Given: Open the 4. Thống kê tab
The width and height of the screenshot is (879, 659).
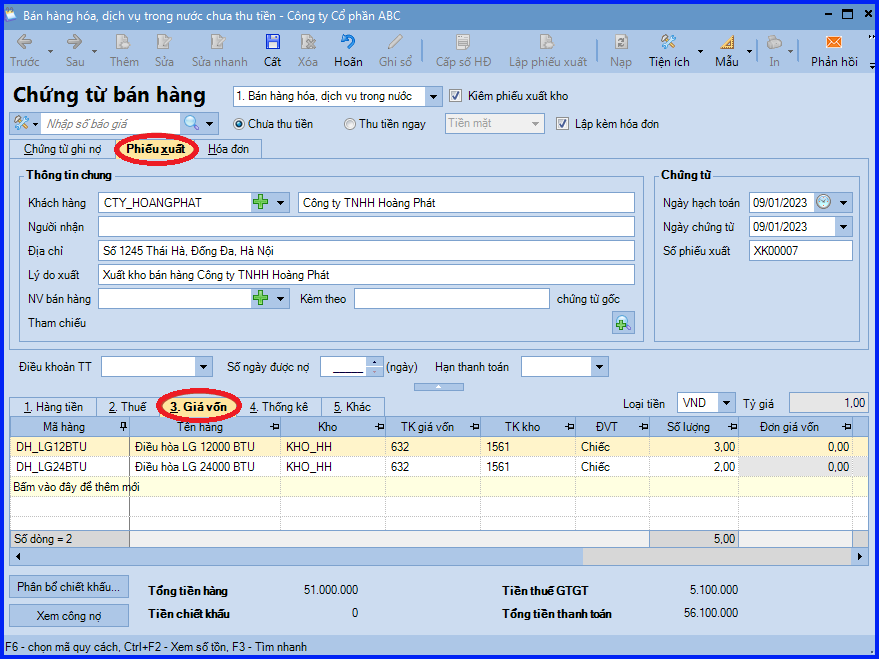Looking at the screenshot, I should [x=279, y=407].
